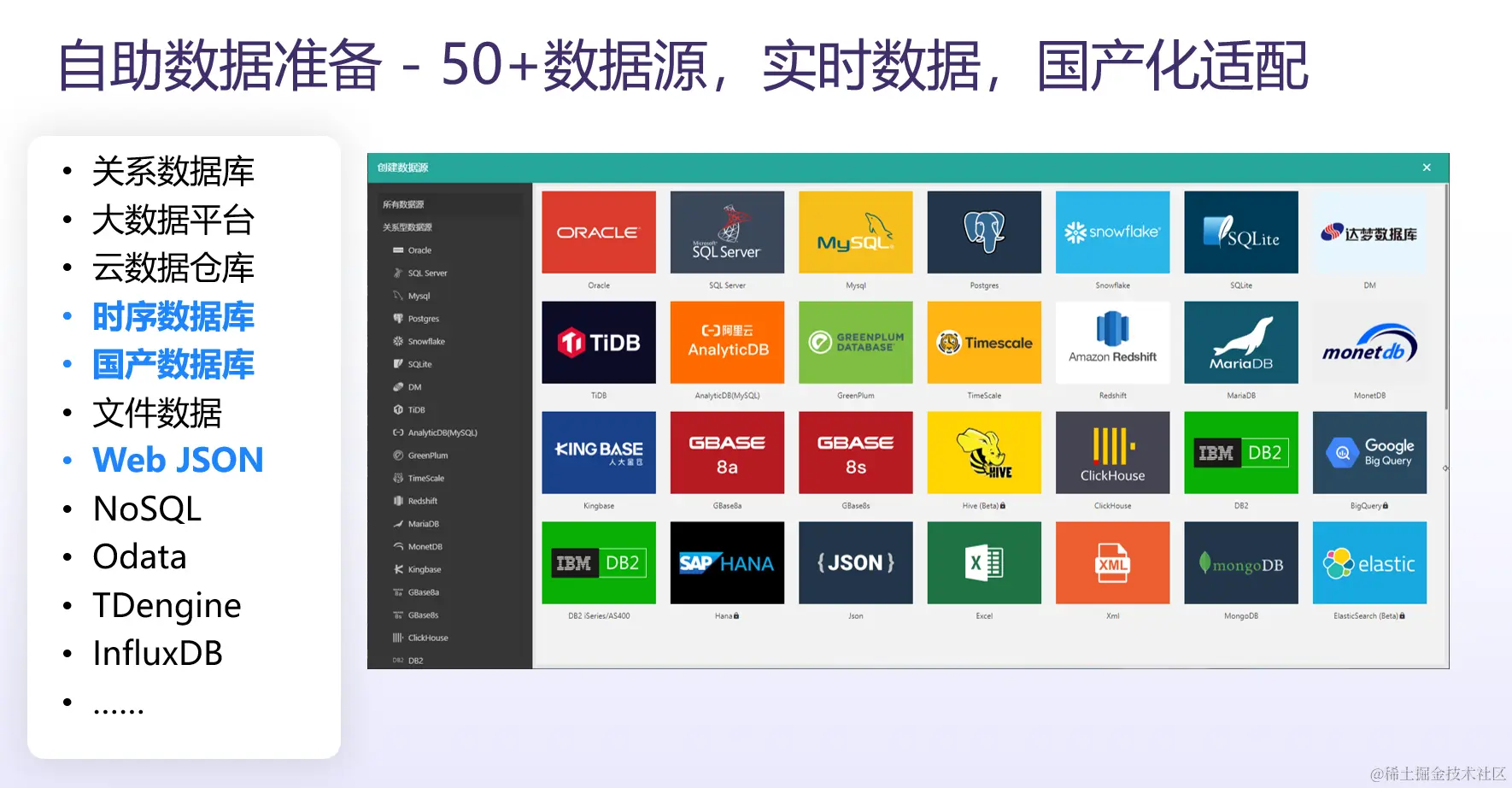Pick the Hive (Beta) tile

tap(984, 453)
